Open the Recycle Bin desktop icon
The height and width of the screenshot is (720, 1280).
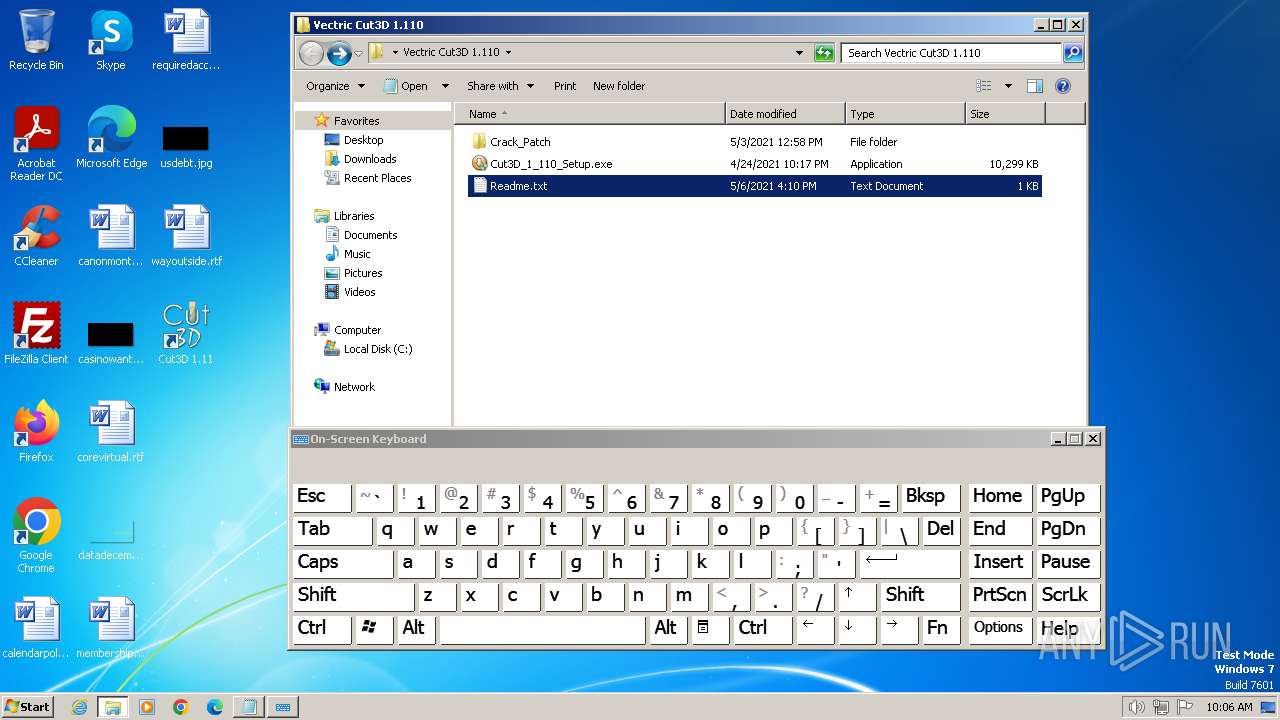click(x=36, y=40)
